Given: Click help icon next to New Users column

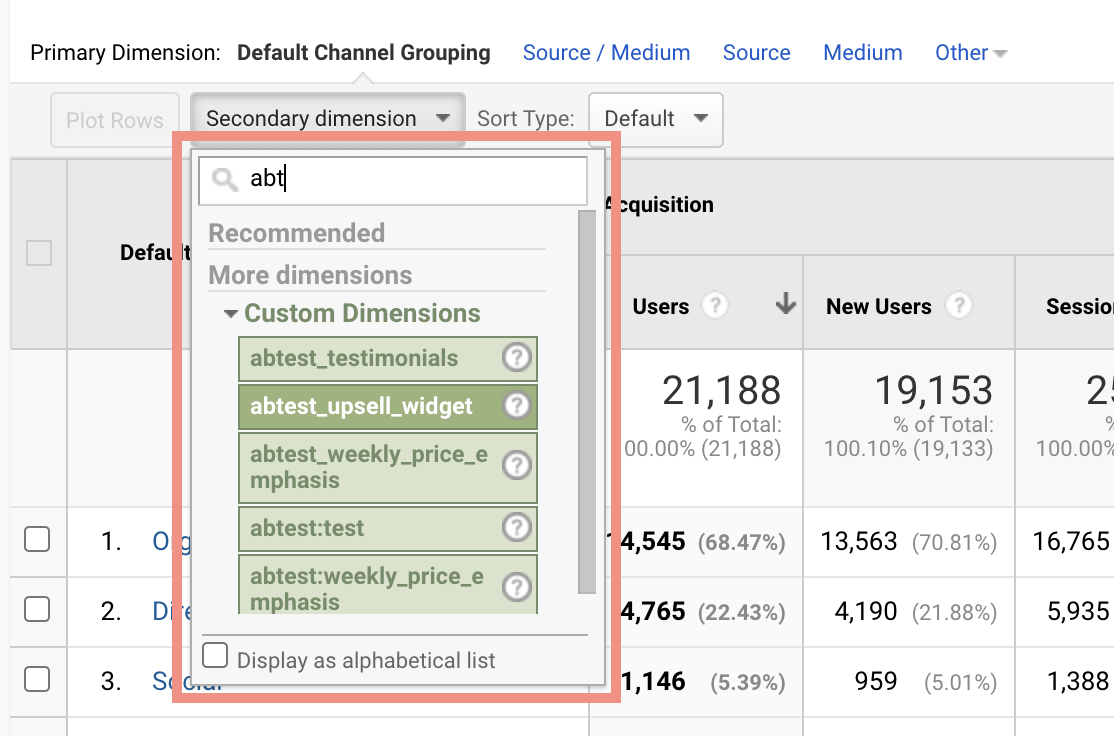Looking at the screenshot, I should point(958,306).
